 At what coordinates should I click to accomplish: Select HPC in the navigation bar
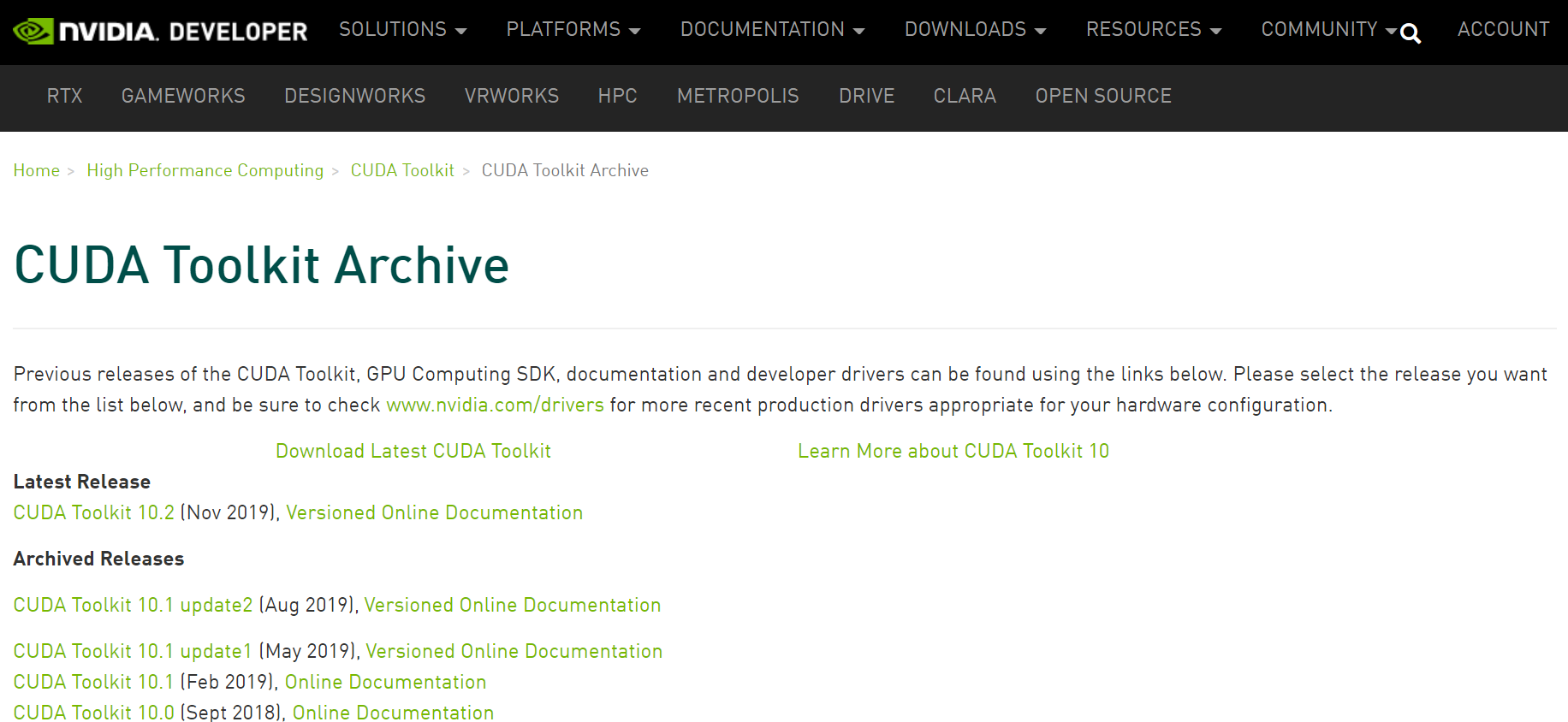[x=617, y=96]
